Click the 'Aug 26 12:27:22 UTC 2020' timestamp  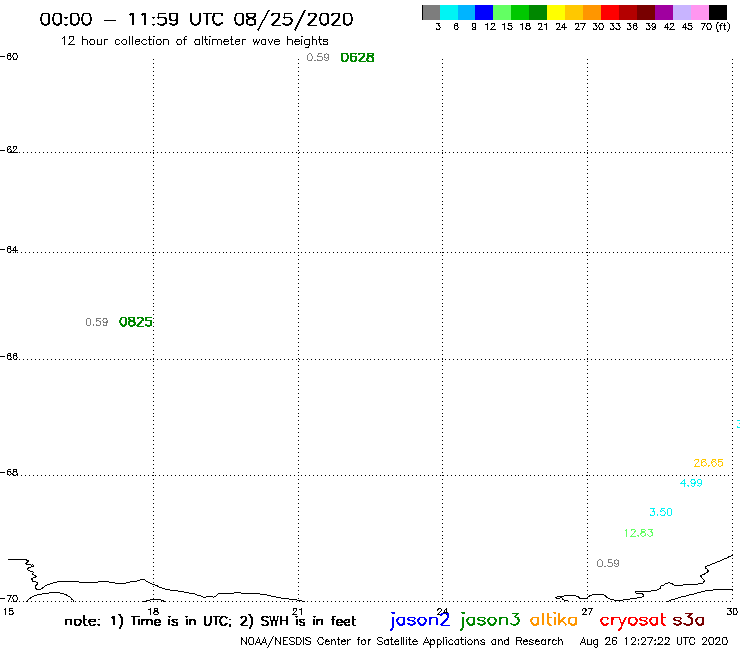(x=654, y=642)
